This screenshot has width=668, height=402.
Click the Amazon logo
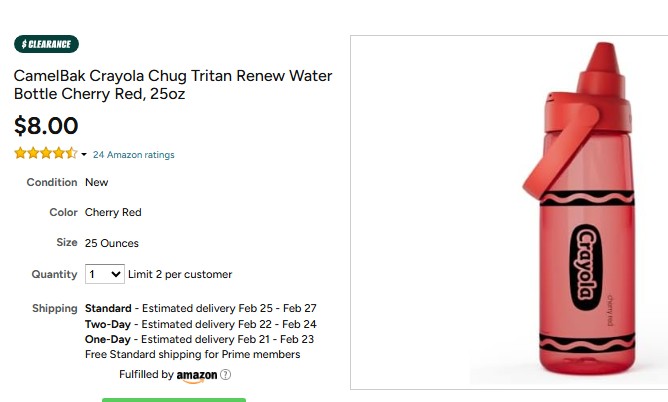pos(197,376)
